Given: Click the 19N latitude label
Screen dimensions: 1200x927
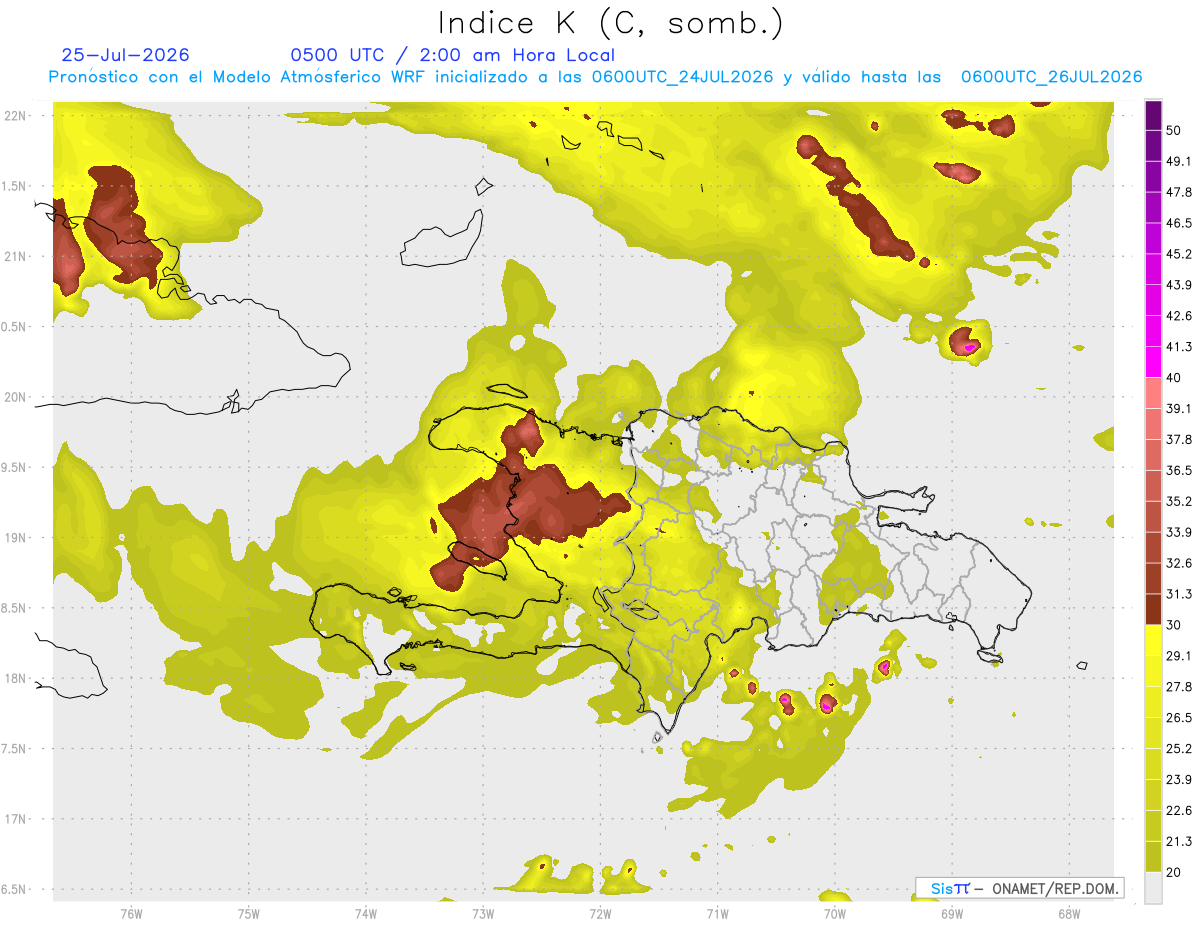Looking at the screenshot, I should (x=15, y=538).
